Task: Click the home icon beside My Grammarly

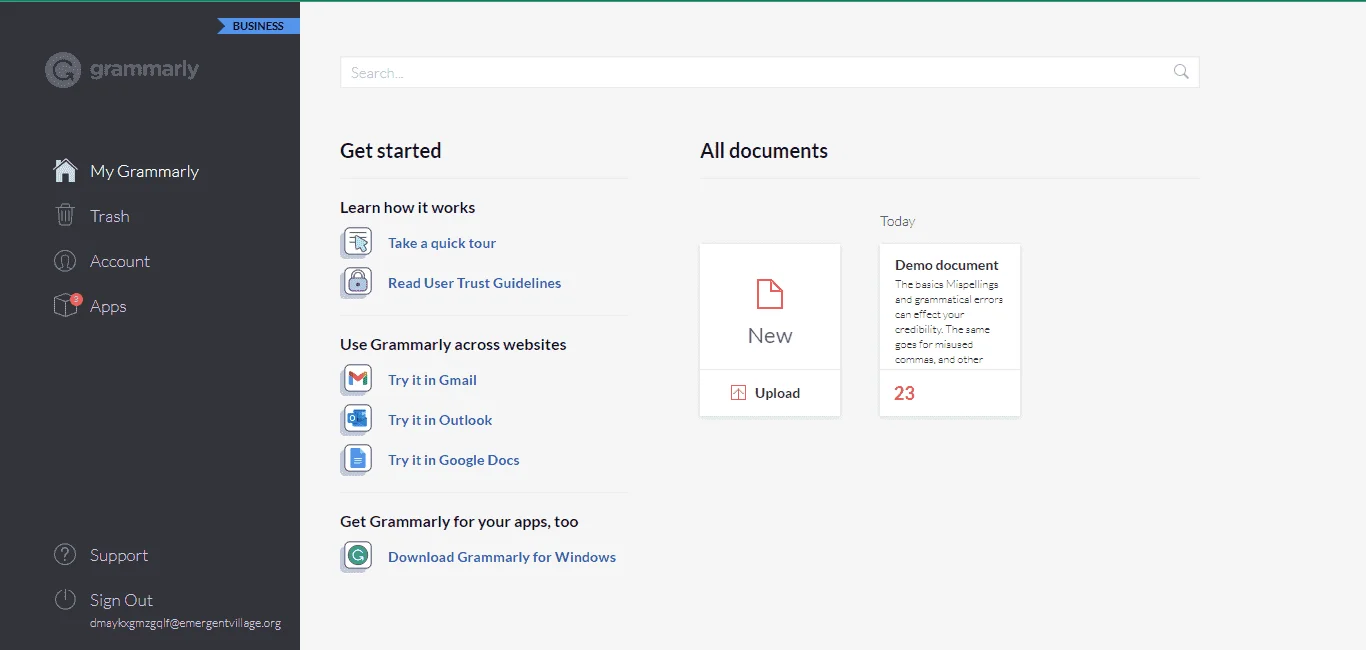Action: [x=65, y=171]
